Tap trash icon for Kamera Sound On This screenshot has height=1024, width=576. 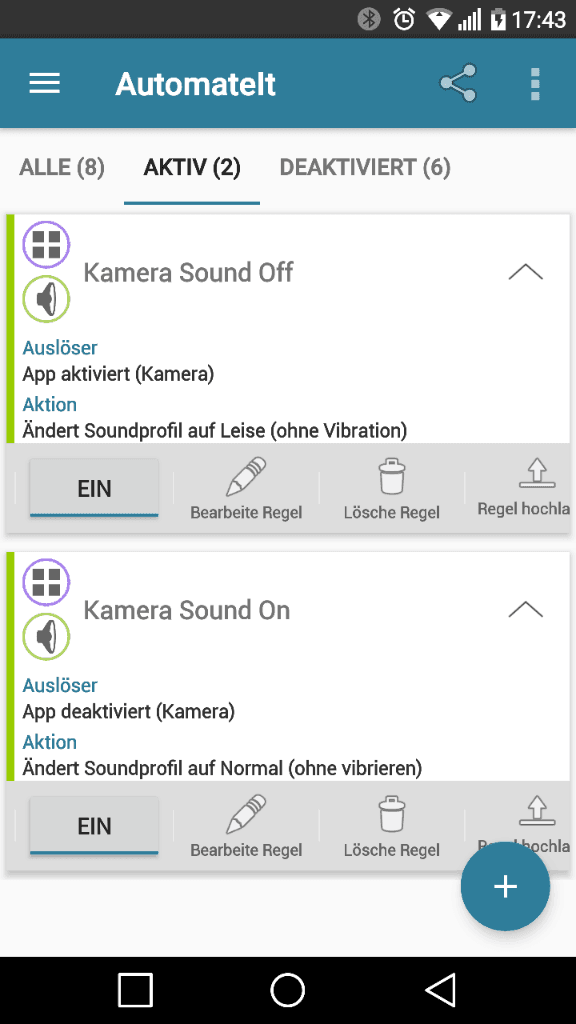pos(392,814)
